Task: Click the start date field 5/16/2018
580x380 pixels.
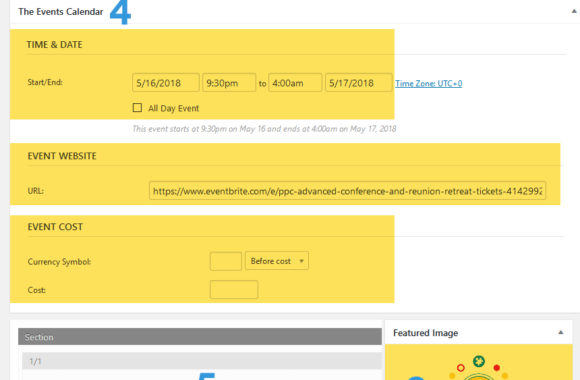Action: coord(166,83)
